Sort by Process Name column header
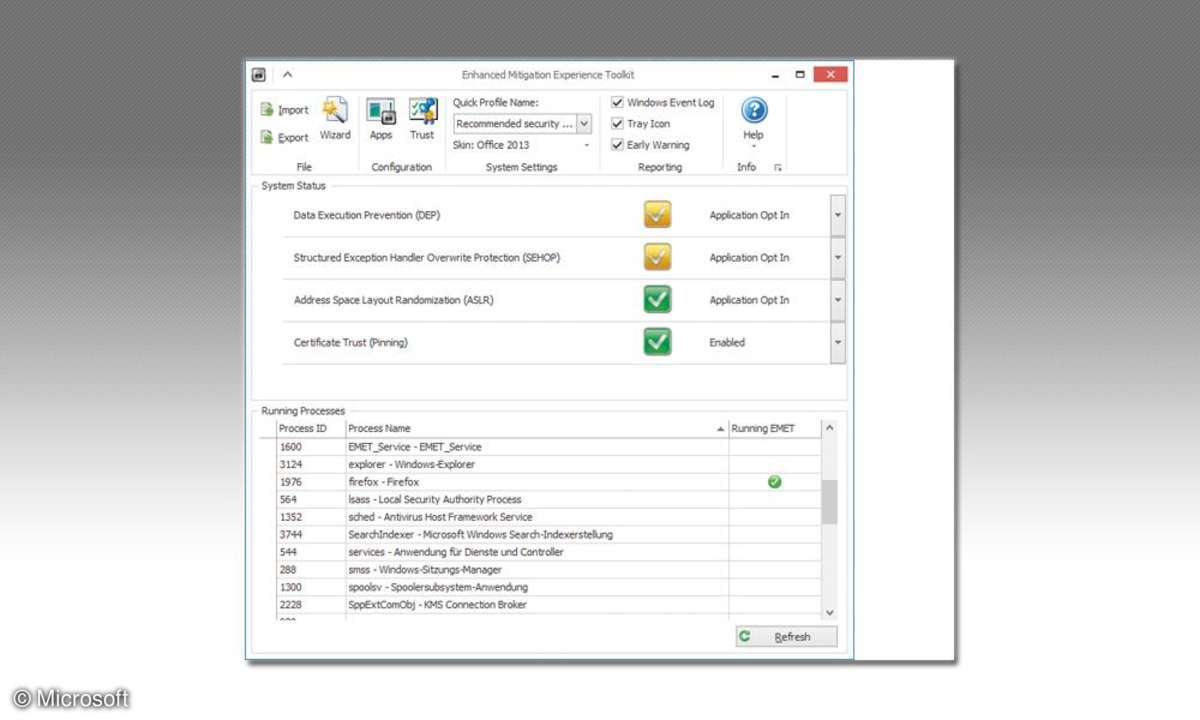1200x720 pixels. (536, 428)
